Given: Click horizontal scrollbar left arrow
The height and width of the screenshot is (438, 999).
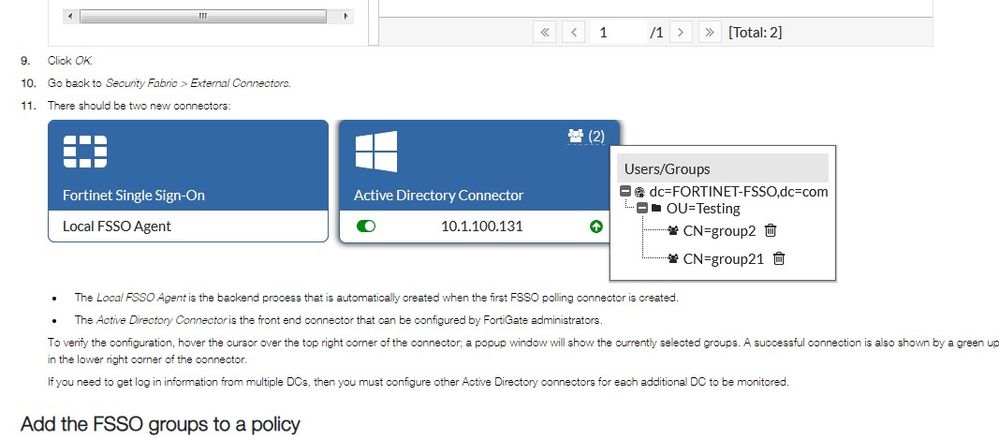Looking at the screenshot, I should point(69,16).
